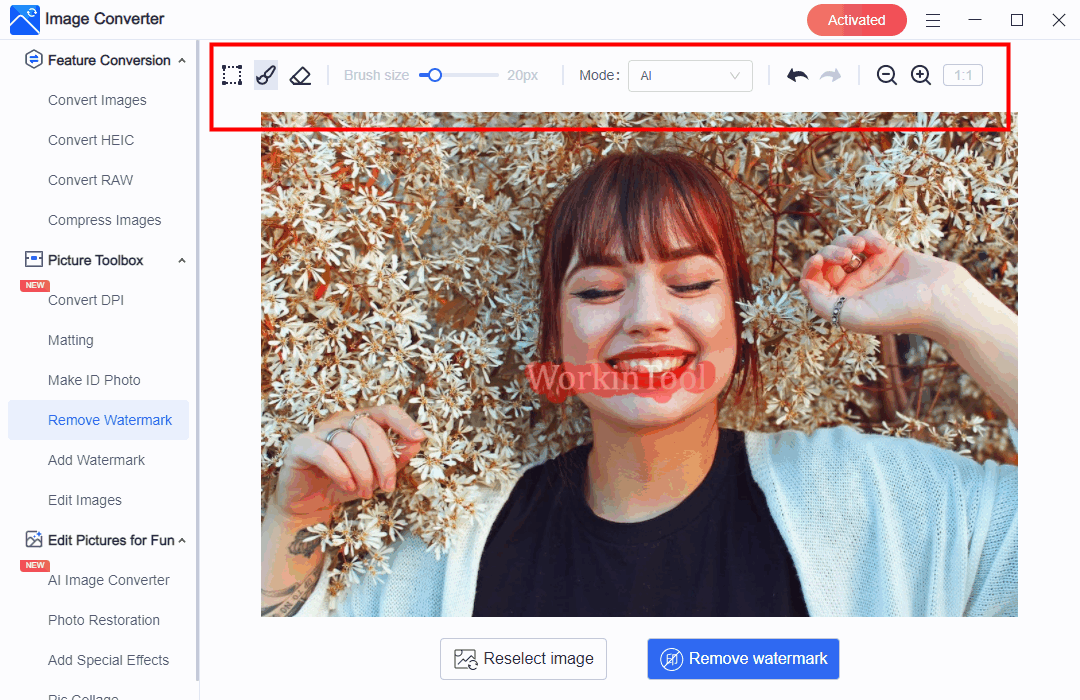The width and height of the screenshot is (1080, 700).
Task: Select the rectangle selection tool
Action: (232, 75)
